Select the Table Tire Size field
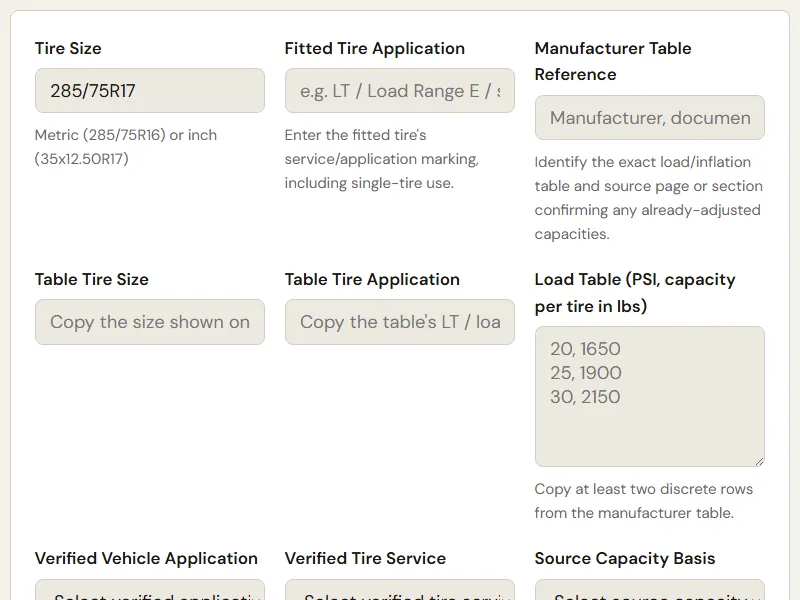800x600 pixels. click(149, 322)
